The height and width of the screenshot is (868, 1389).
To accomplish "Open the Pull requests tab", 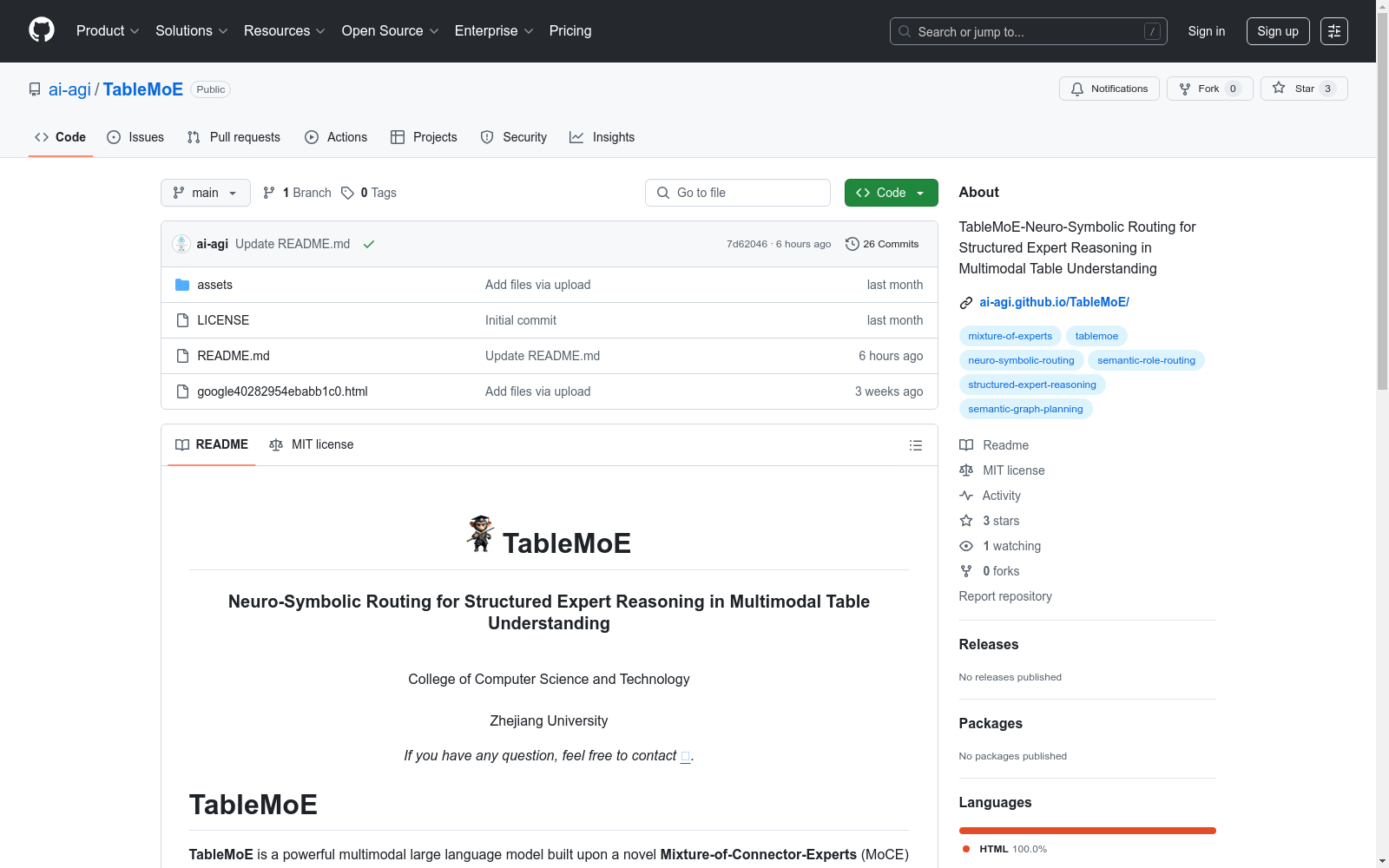I will pos(234,137).
